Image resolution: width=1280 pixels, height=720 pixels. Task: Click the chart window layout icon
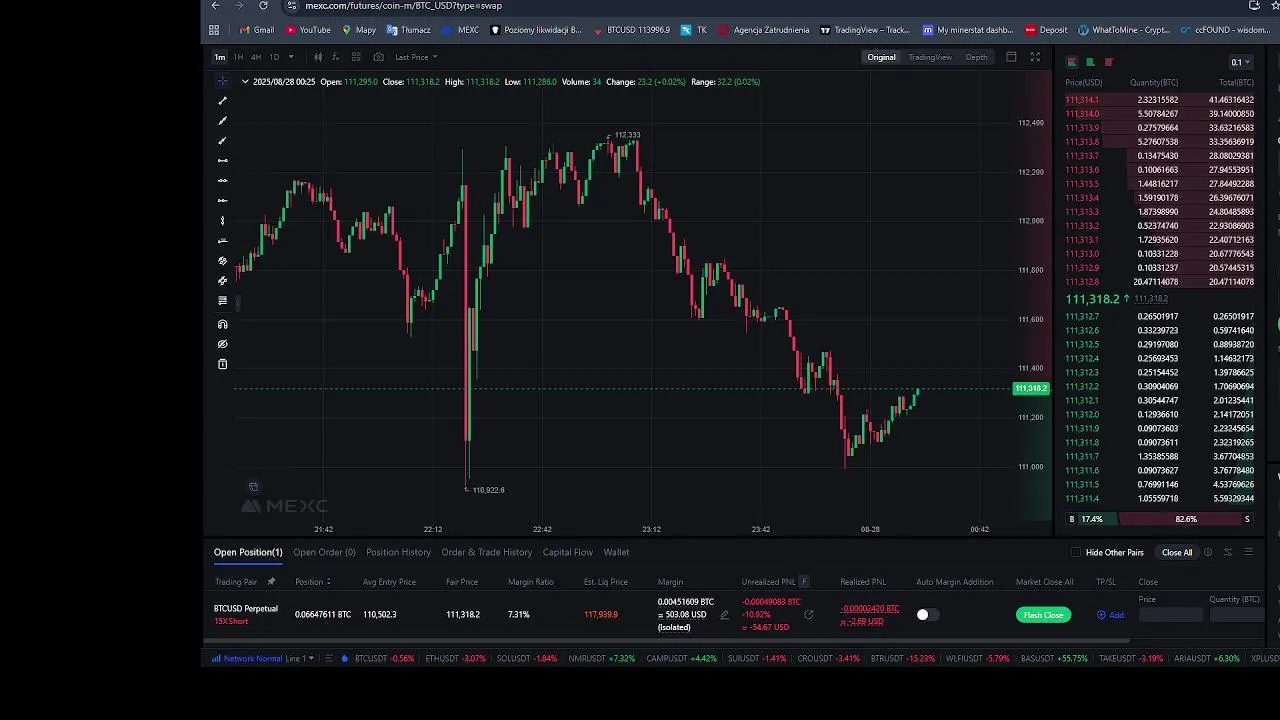click(1011, 57)
